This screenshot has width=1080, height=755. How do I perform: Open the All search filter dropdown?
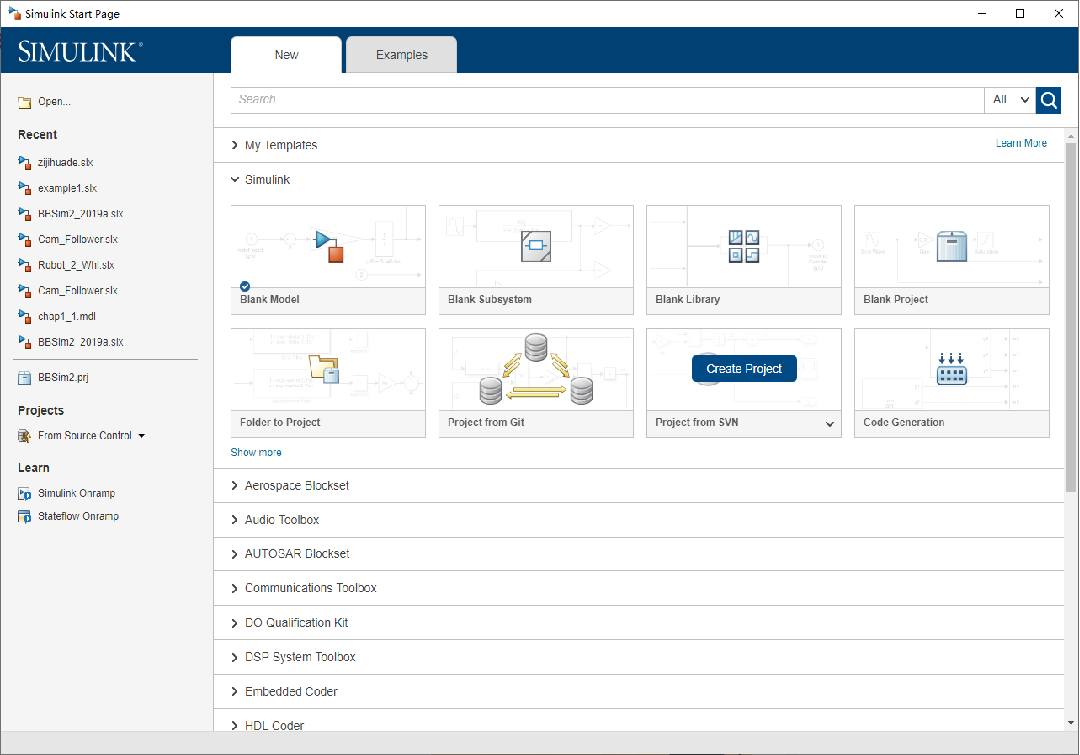pyautogui.click(x=1010, y=100)
